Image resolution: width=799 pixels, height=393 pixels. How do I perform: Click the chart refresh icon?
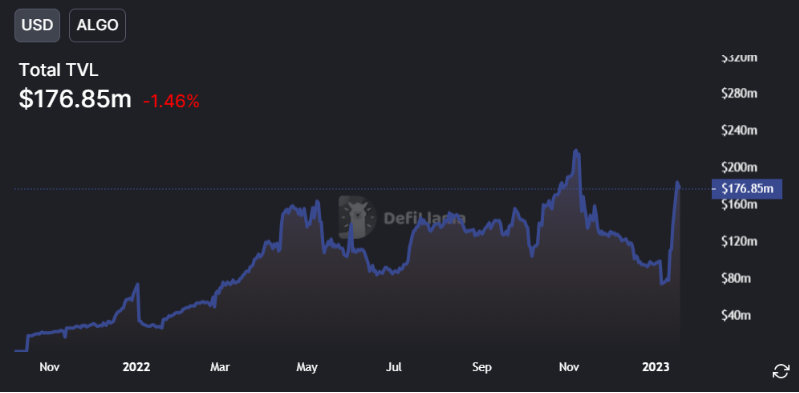tap(781, 371)
